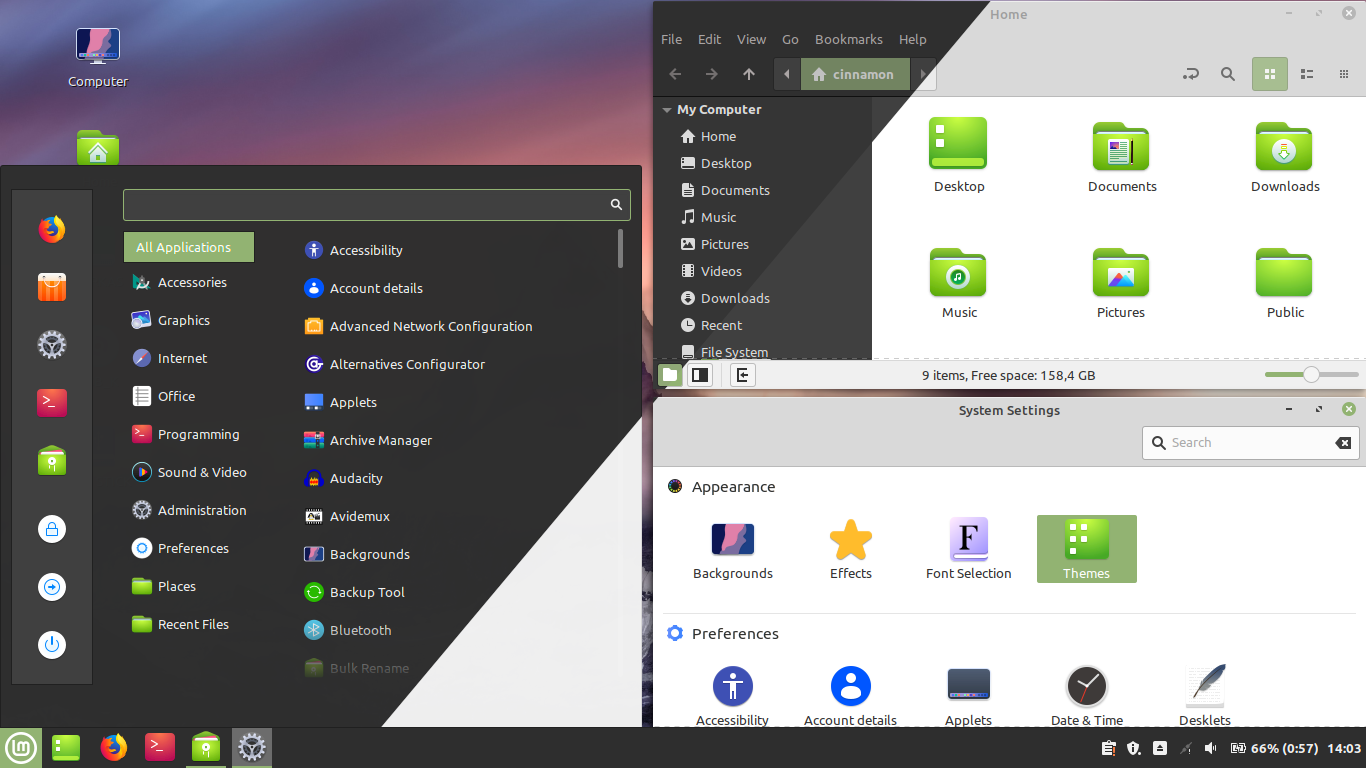Open the Mint menu button on the panel
The width and height of the screenshot is (1366, 768).
tap(21, 747)
